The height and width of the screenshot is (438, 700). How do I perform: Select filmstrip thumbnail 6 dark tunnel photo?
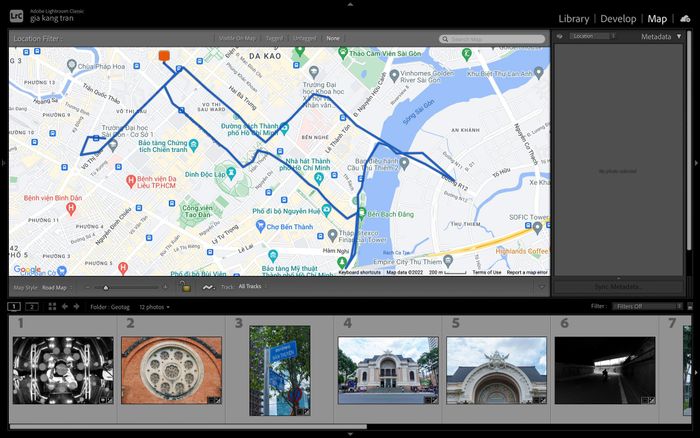(x=605, y=371)
